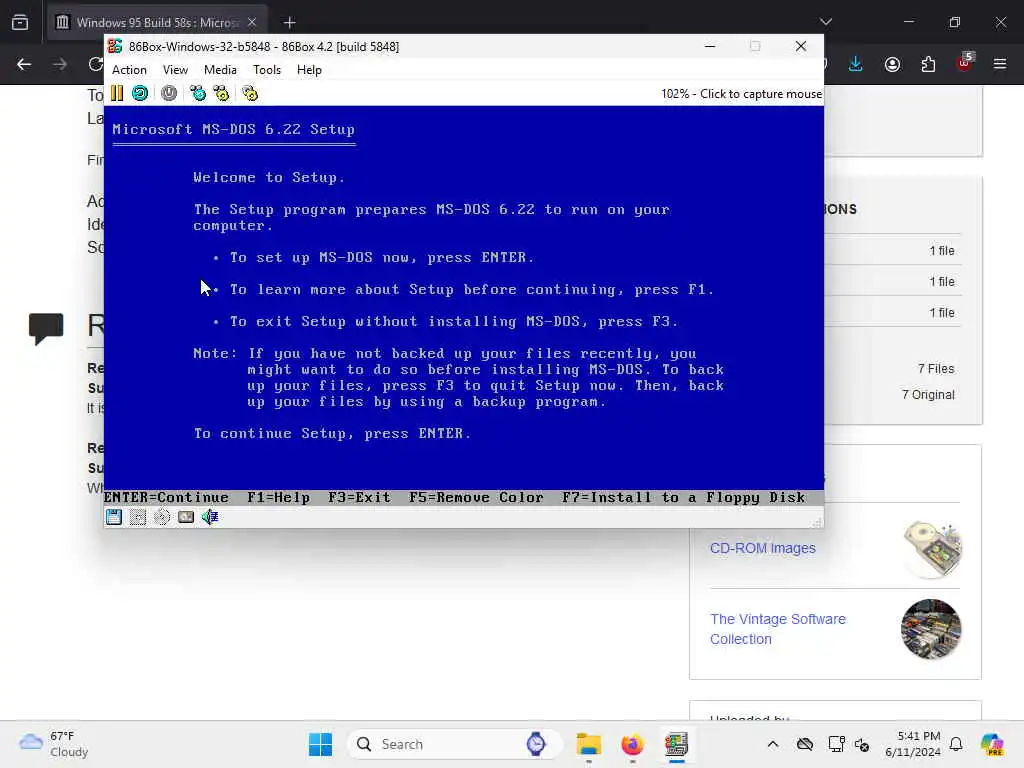Reload the browser page
Viewport: 1024px width, 768px height.
pos(95,64)
